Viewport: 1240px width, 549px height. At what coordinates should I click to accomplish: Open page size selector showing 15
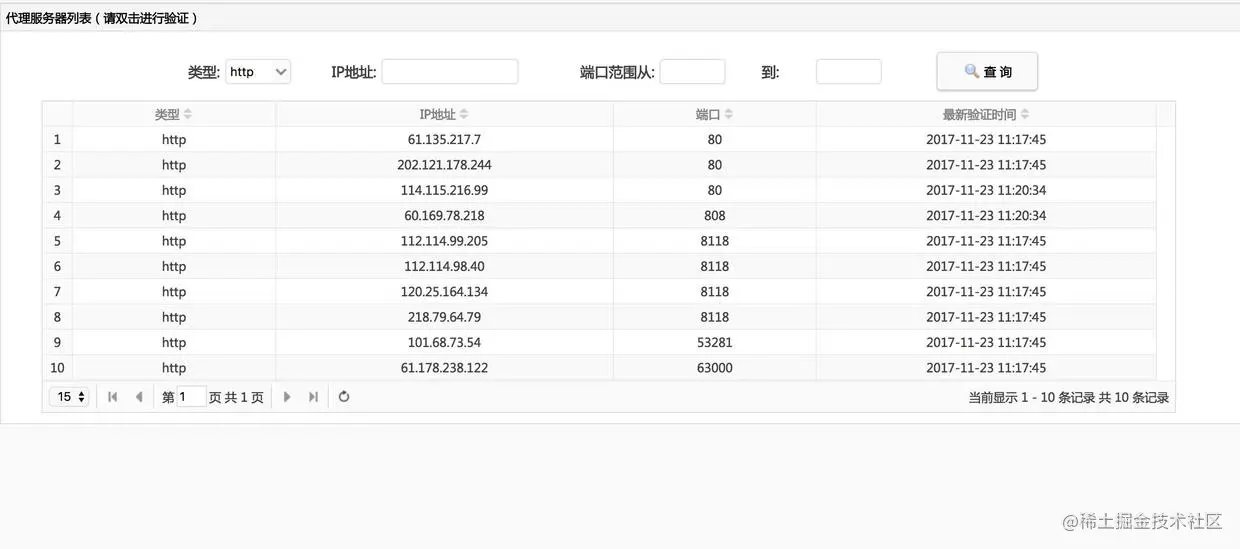(x=69, y=397)
